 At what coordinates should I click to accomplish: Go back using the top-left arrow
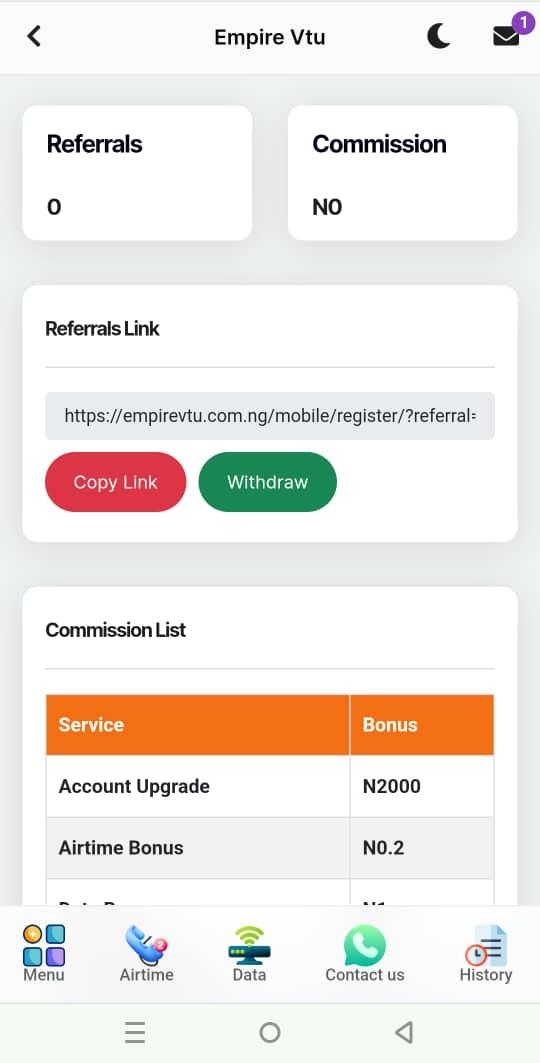[x=34, y=36]
